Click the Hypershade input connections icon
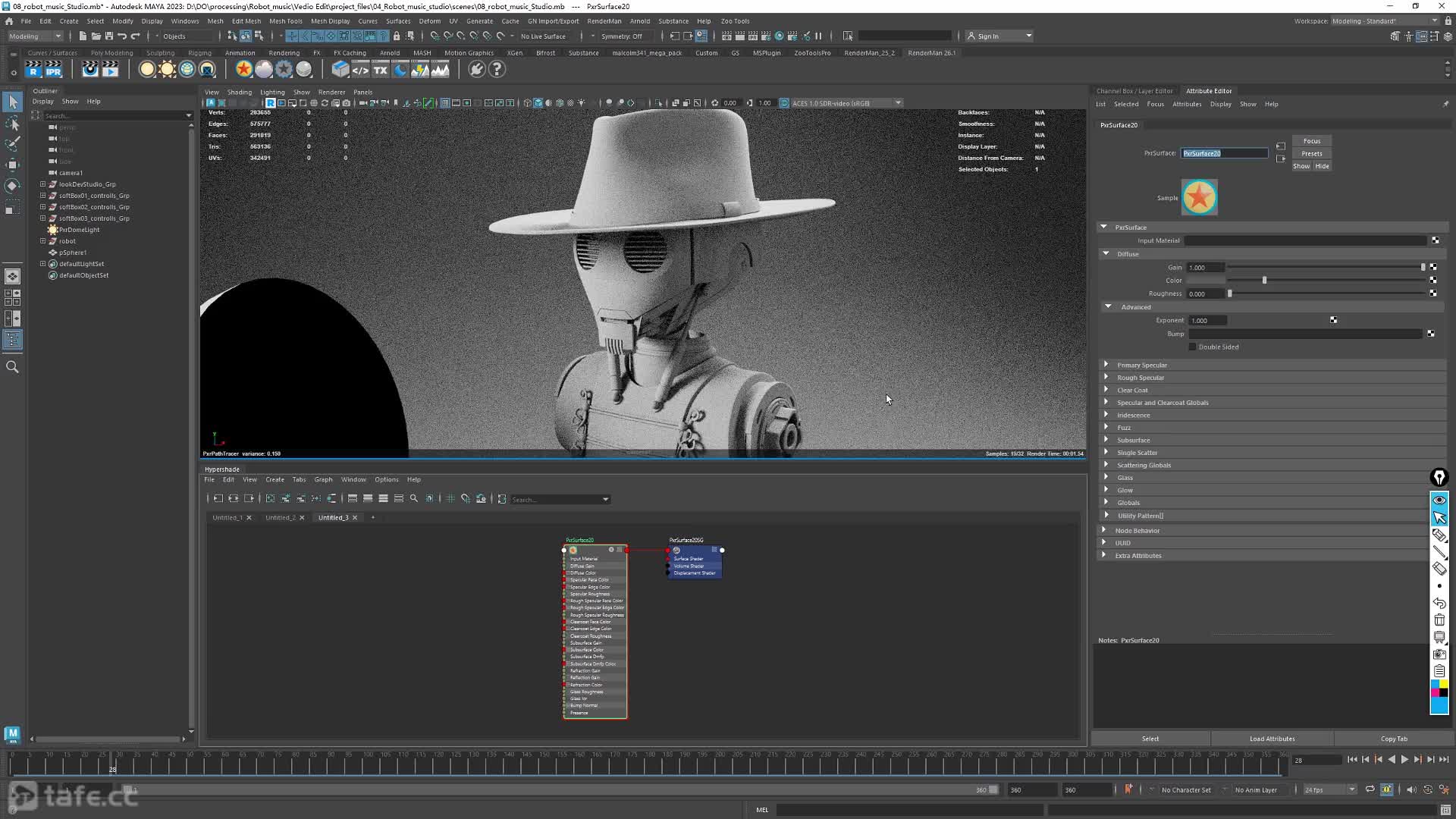Viewport: 1456px width, 819px height. [x=218, y=499]
